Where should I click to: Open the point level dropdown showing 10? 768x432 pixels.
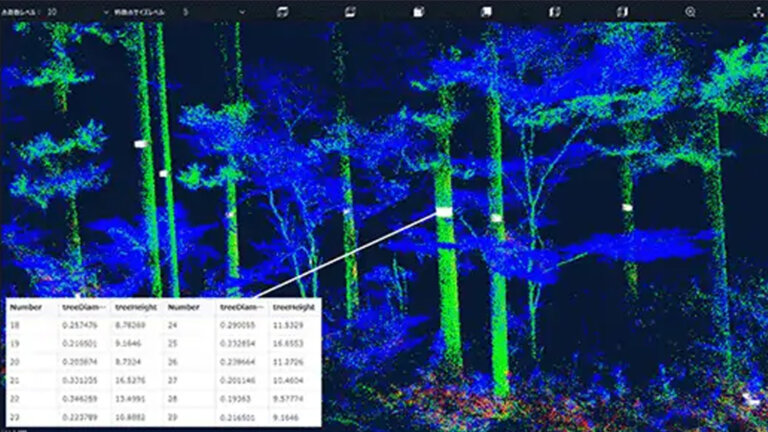(x=60, y=12)
